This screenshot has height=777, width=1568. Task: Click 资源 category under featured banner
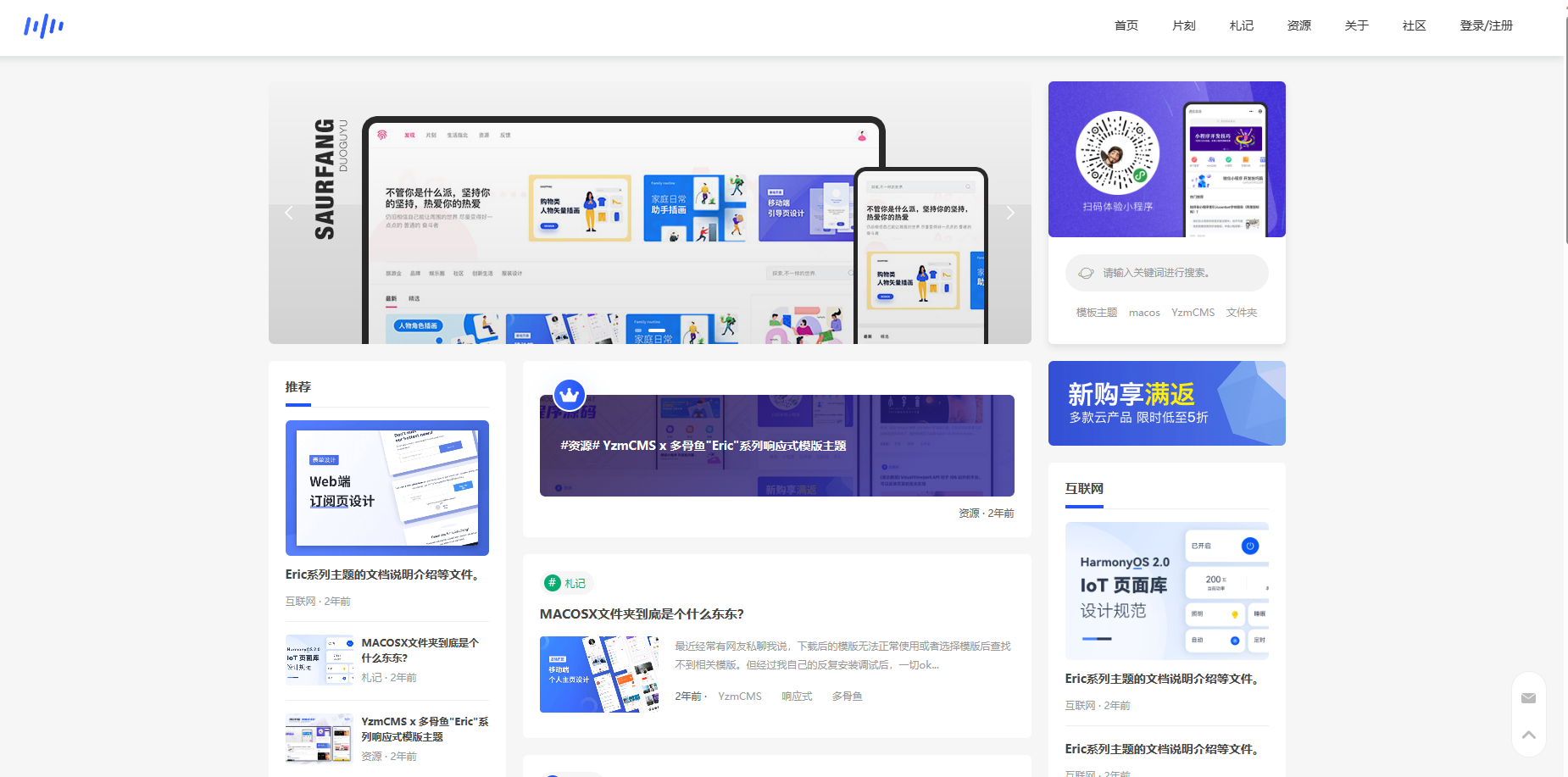tap(969, 513)
